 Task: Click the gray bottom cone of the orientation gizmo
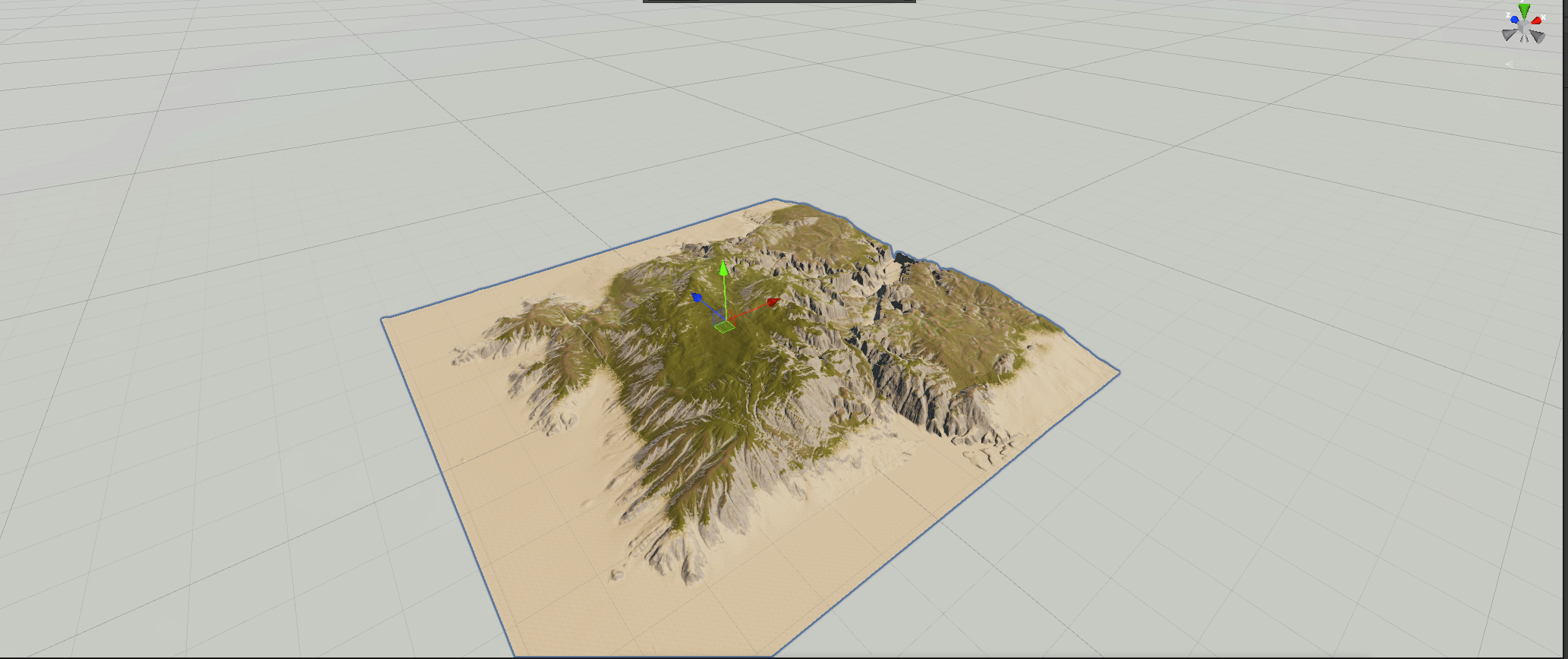point(1524,39)
